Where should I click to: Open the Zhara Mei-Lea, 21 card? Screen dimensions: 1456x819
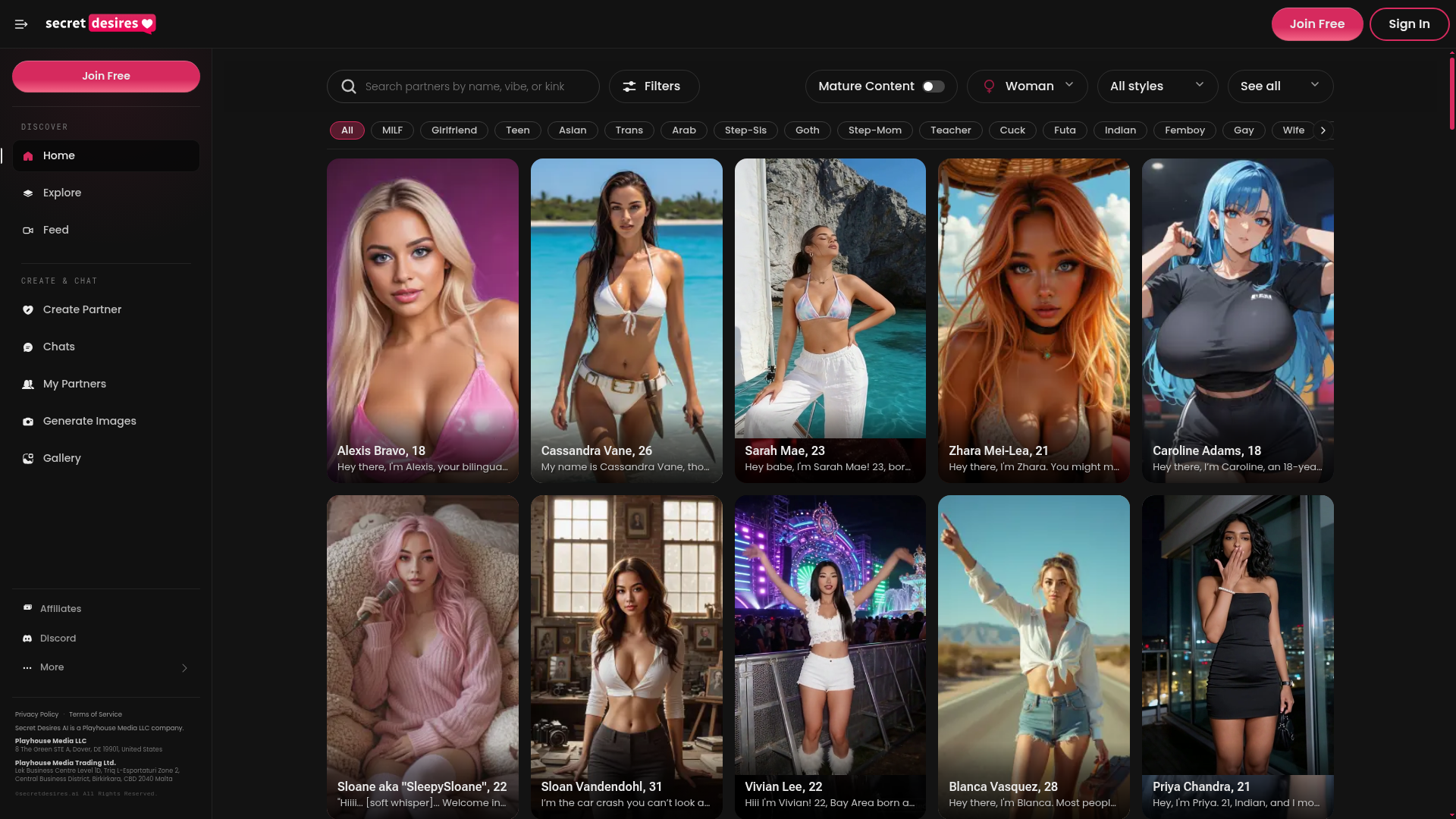(x=1034, y=321)
